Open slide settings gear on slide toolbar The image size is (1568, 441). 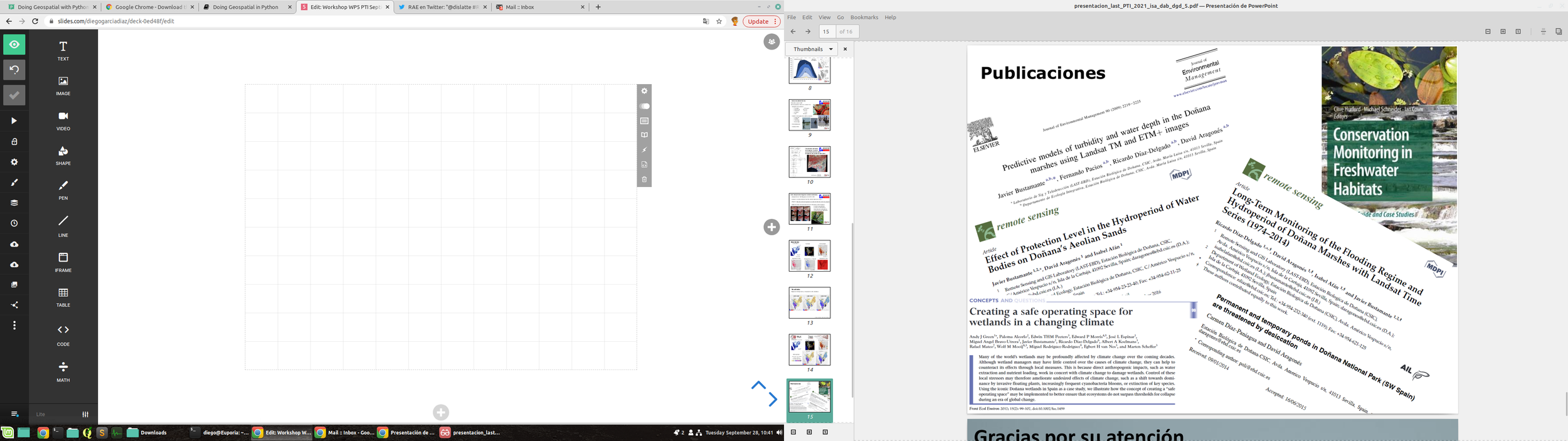(644, 91)
